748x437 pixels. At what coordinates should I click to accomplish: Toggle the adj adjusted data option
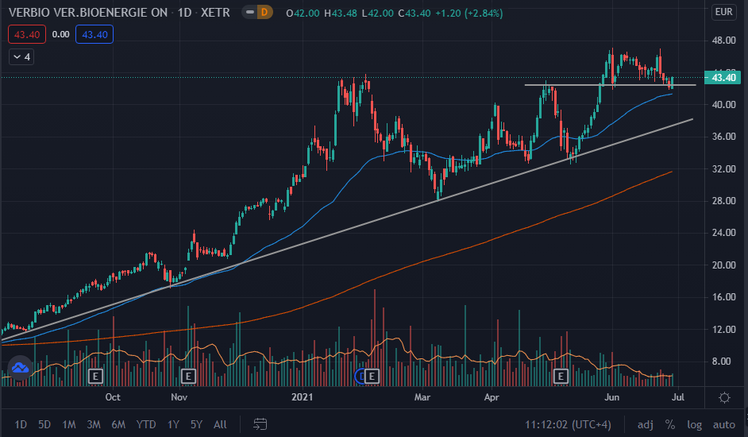click(x=645, y=424)
